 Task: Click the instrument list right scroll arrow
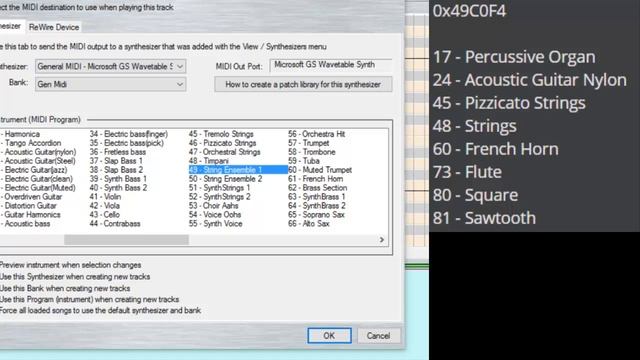point(381,240)
